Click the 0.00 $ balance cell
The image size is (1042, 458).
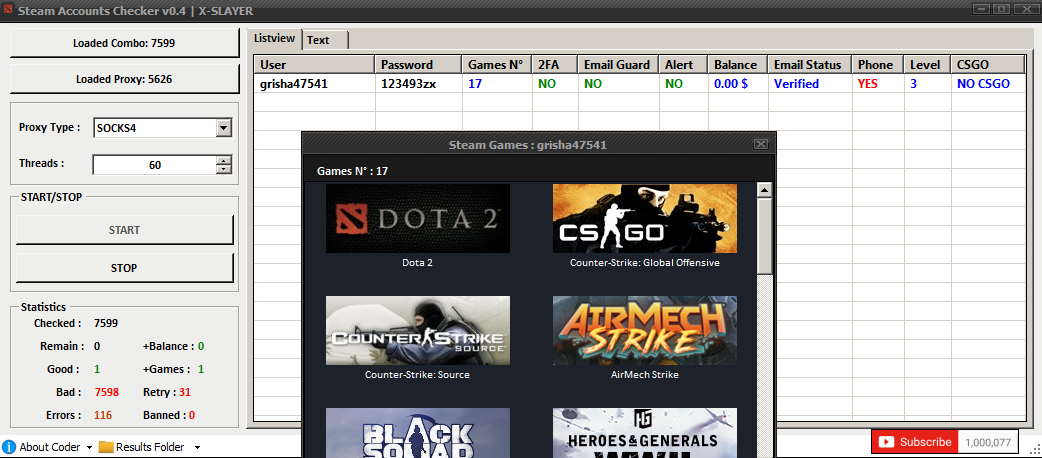click(x=738, y=84)
